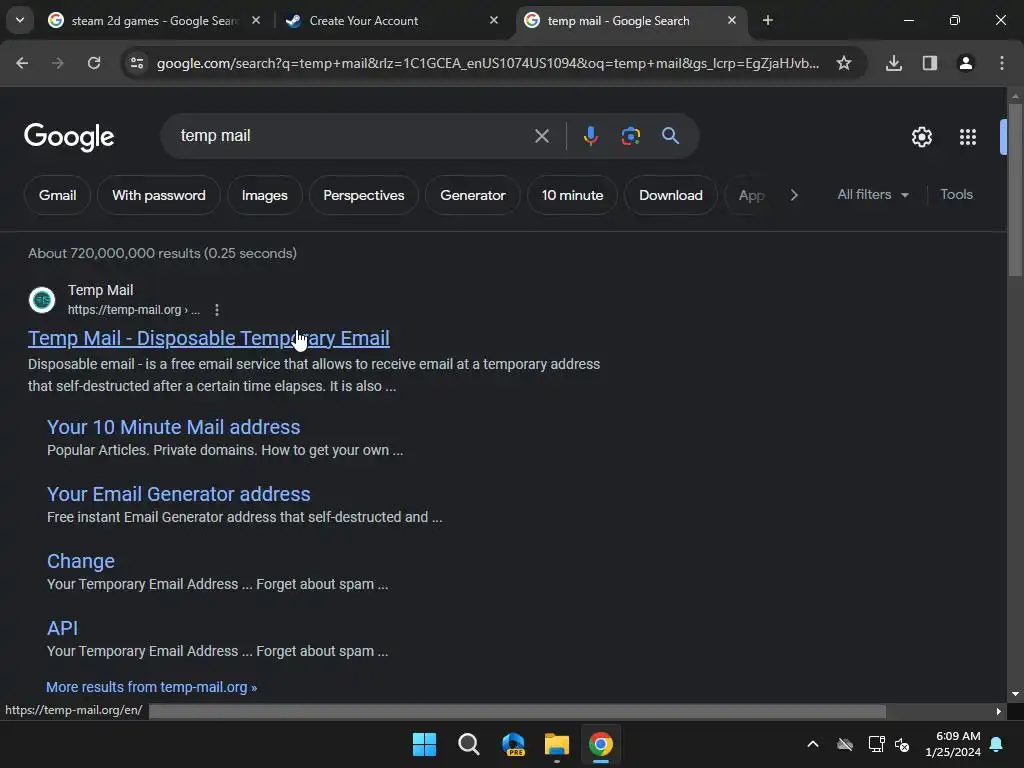Screen dimensions: 1024x768
Task: Select the Gmail filter chip
Action: coord(57,195)
